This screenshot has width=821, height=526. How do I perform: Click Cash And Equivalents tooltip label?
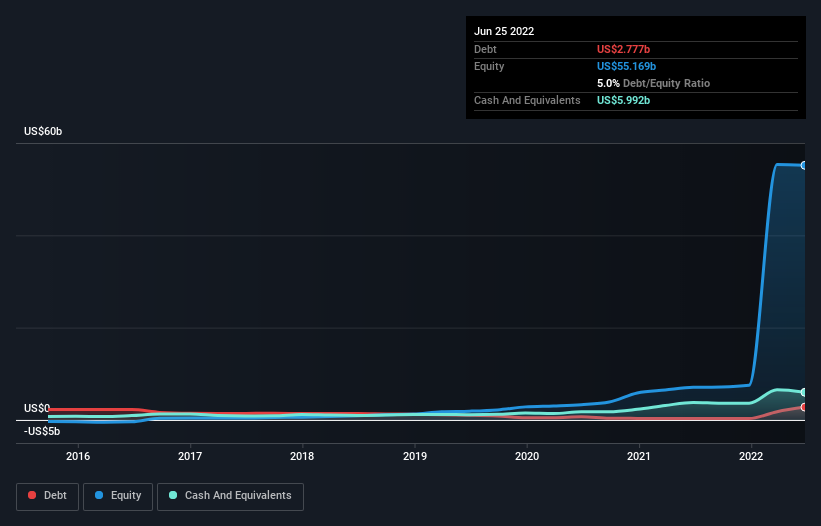click(527, 100)
